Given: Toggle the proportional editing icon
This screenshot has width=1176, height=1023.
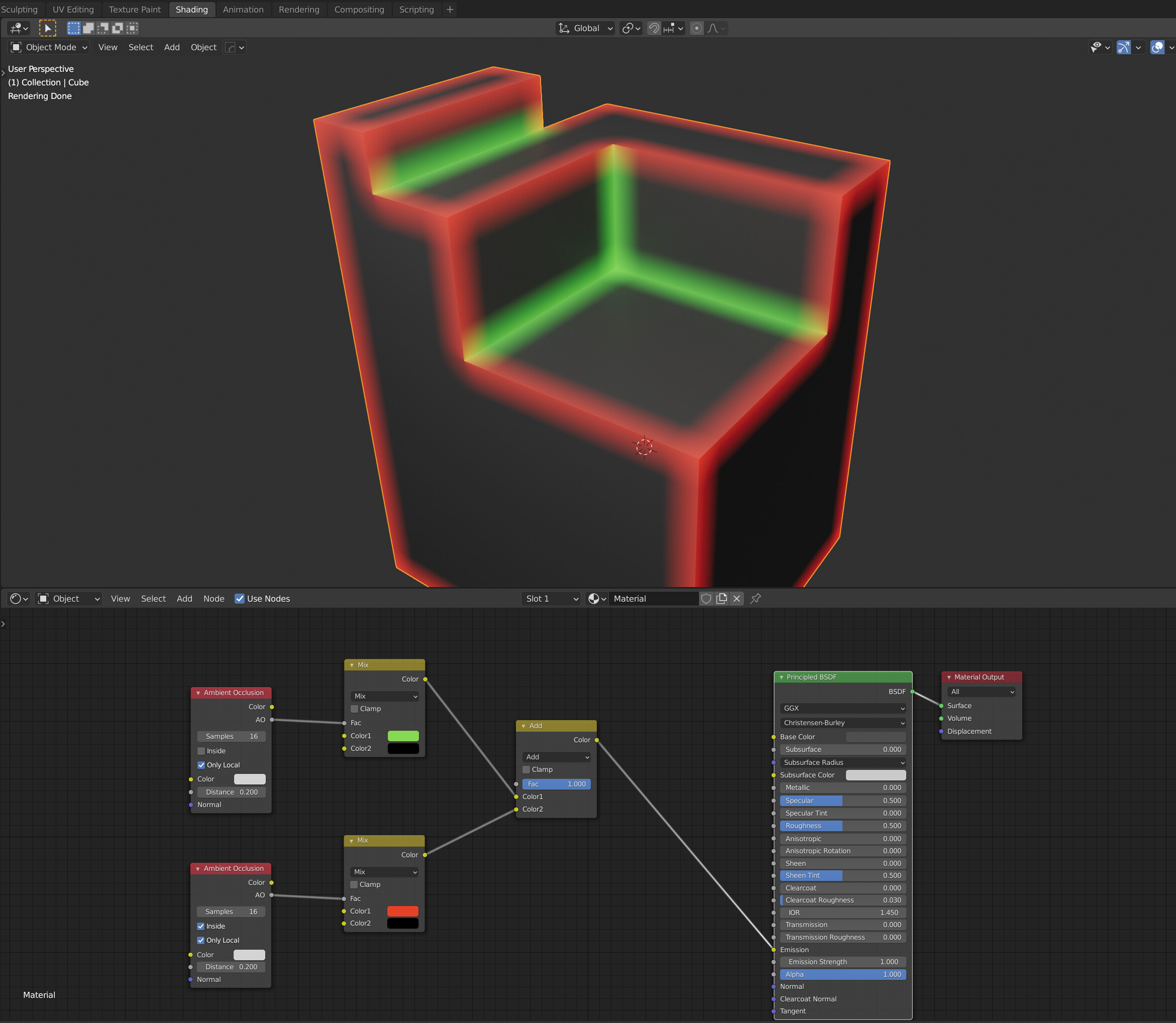Looking at the screenshot, I should (697, 28).
